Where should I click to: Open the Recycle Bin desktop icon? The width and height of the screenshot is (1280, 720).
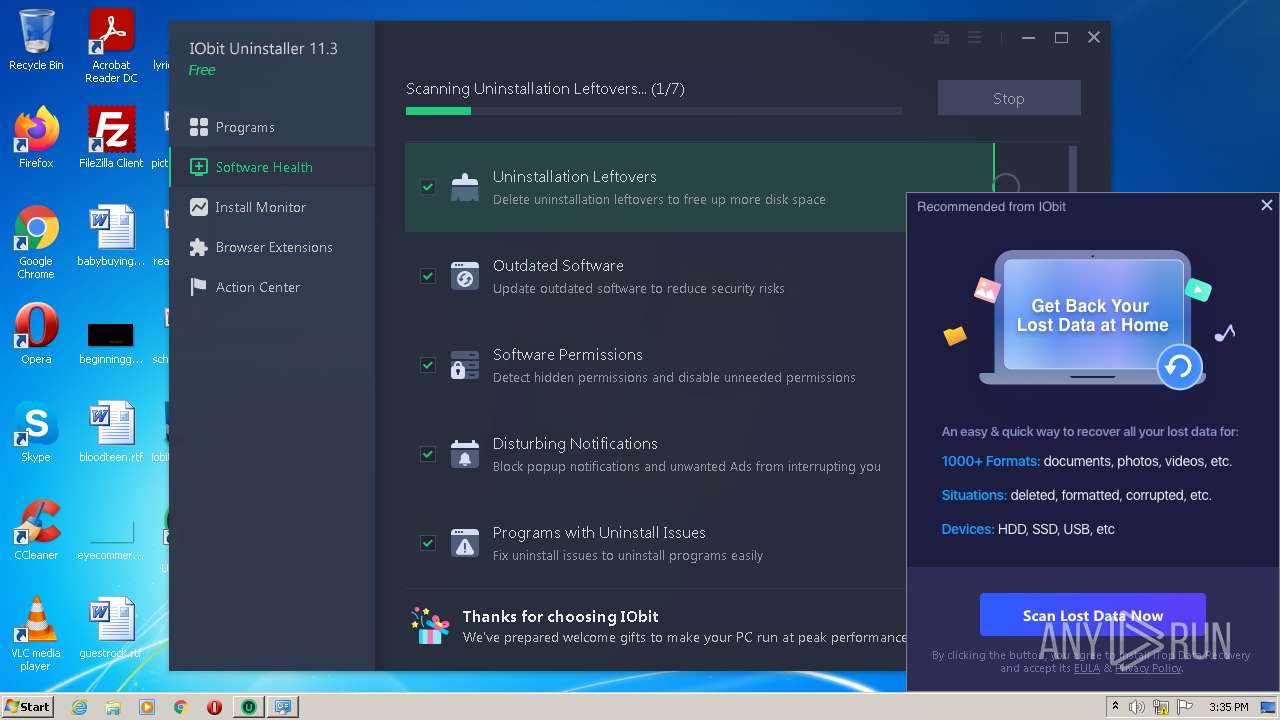click(x=36, y=41)
